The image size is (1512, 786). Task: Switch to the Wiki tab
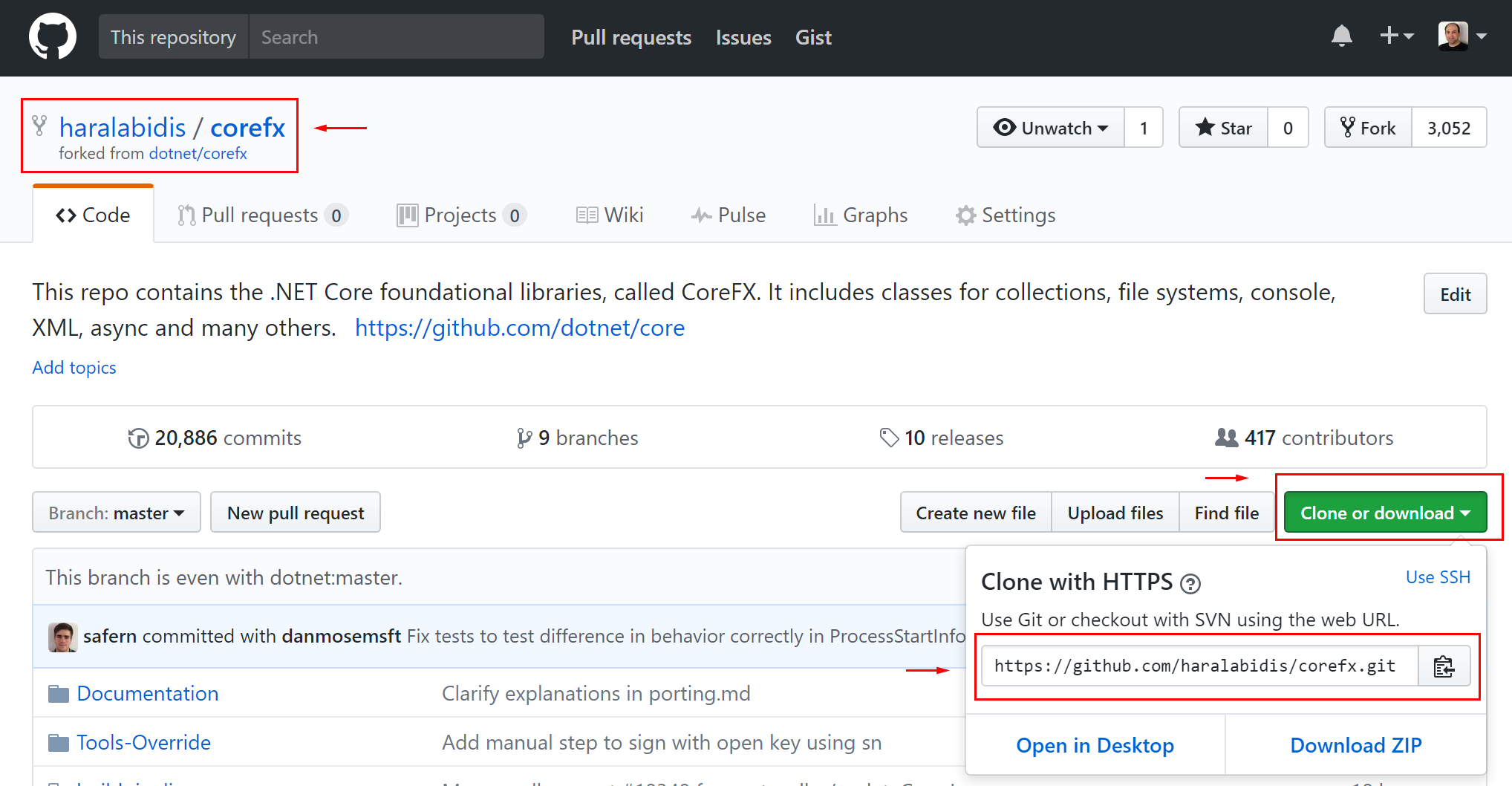click(x=610, y=215)
